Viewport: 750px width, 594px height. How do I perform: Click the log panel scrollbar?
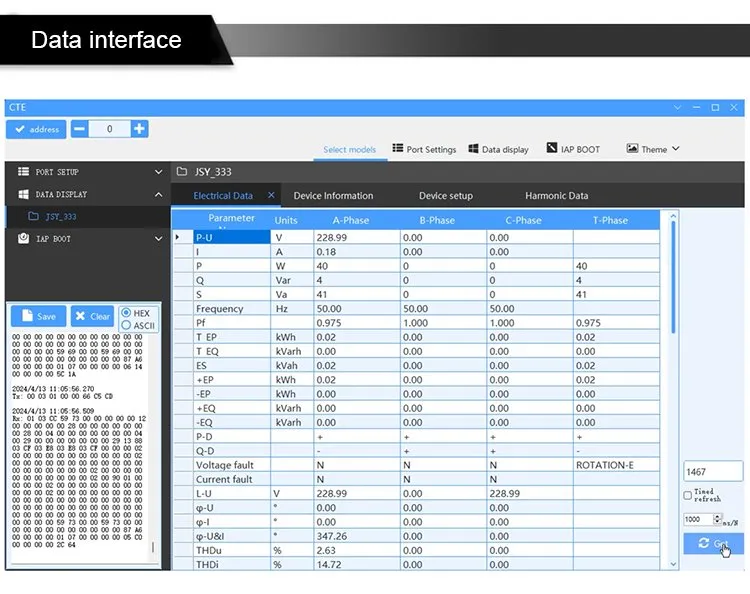point(153,547)
